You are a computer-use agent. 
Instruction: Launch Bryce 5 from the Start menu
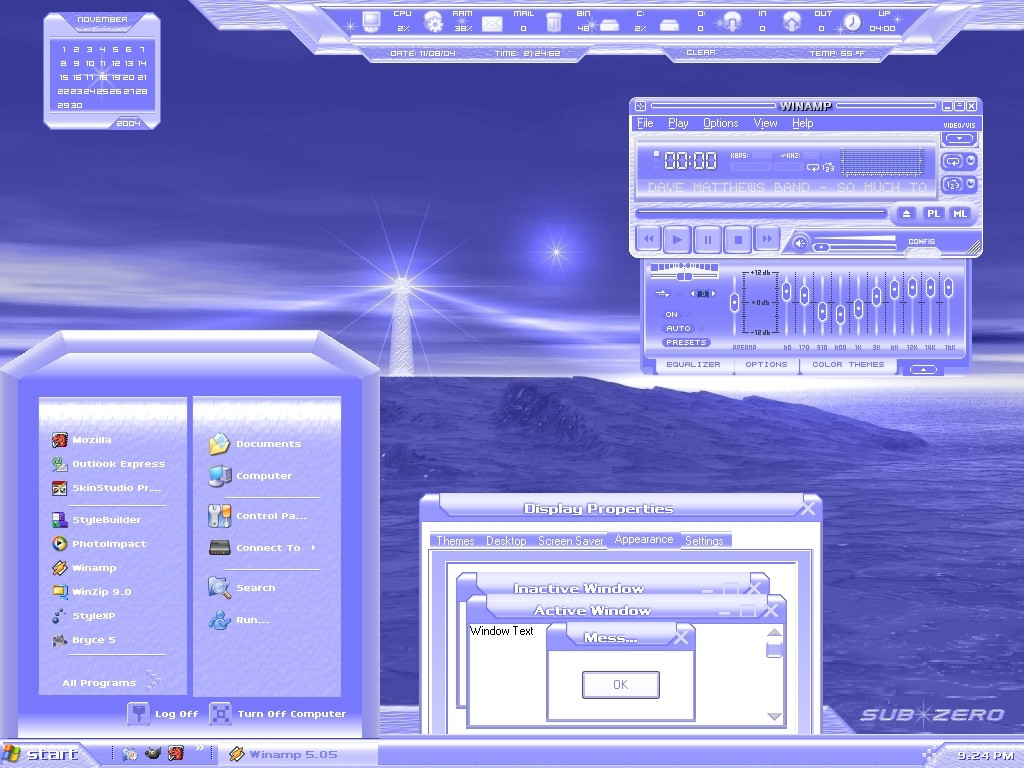point(84,639)
